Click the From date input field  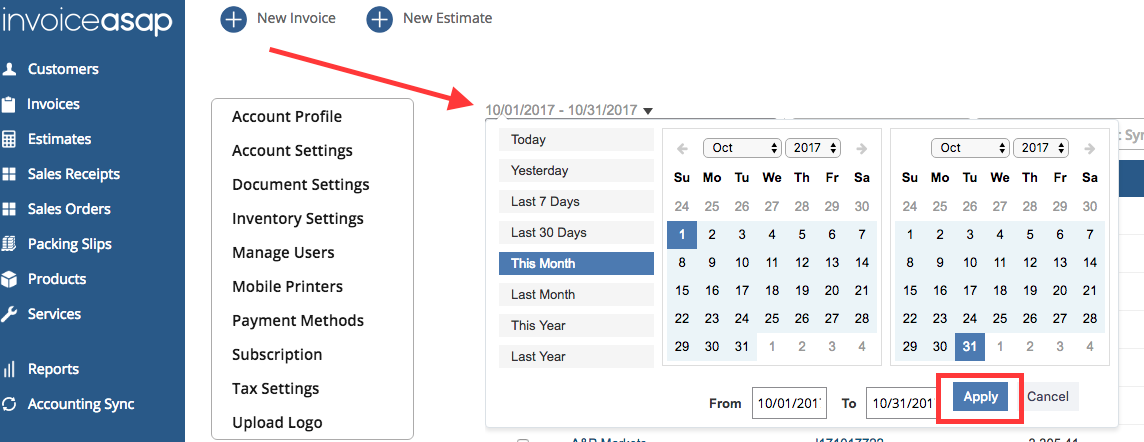(789, 403)
